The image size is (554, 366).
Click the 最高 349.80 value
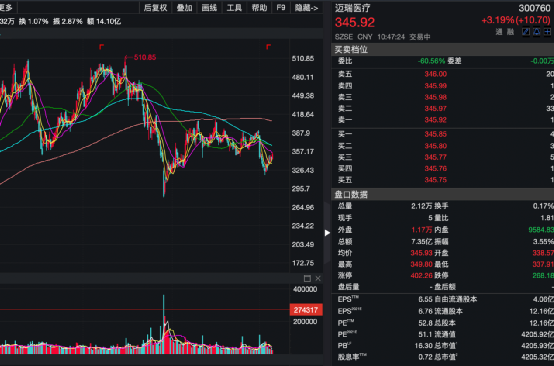[x=421, y=264]
